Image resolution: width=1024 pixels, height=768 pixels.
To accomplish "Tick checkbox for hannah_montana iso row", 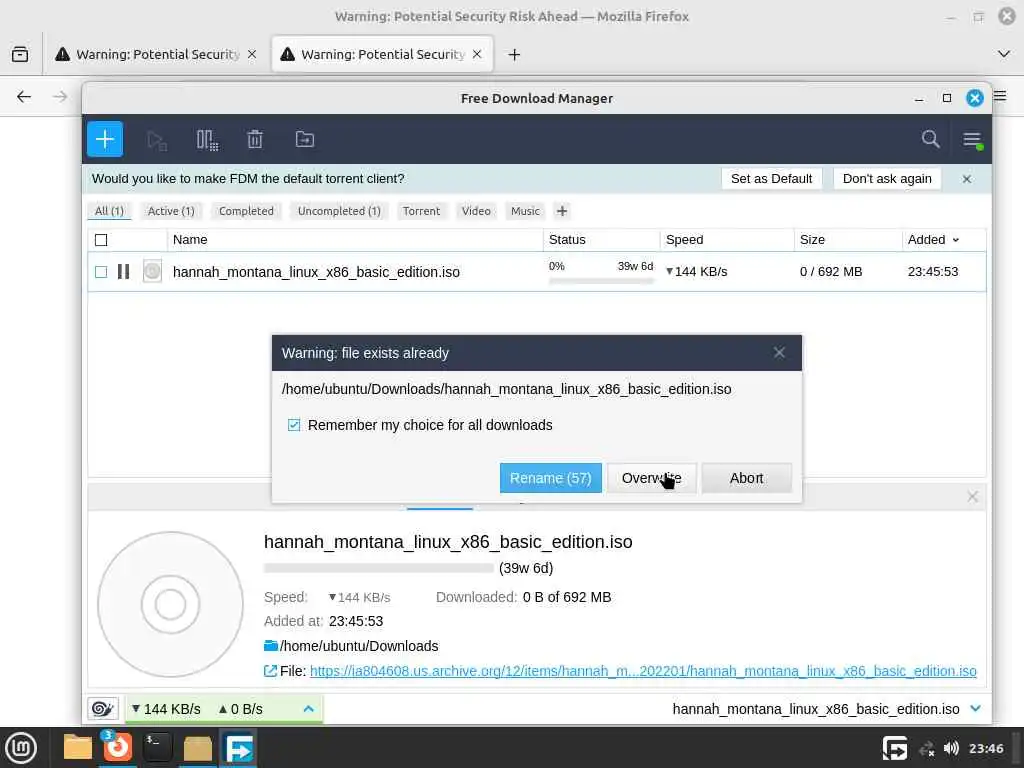I will click(x=101, y=272).
